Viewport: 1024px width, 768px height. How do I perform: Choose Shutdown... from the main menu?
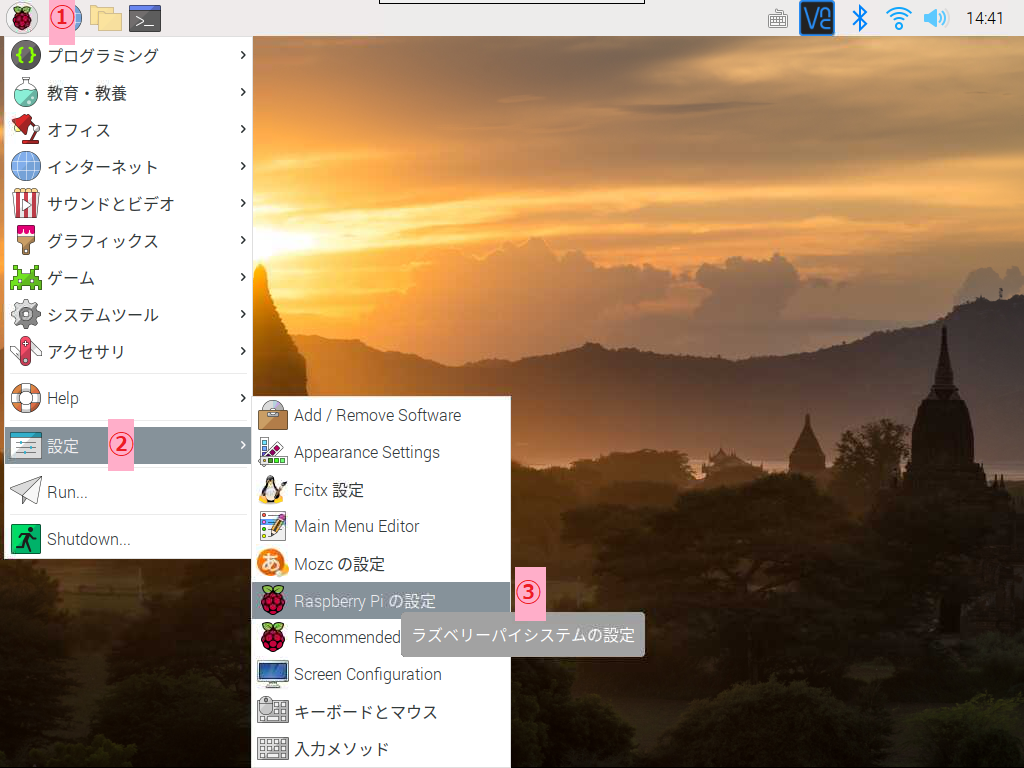coord(89,539)
